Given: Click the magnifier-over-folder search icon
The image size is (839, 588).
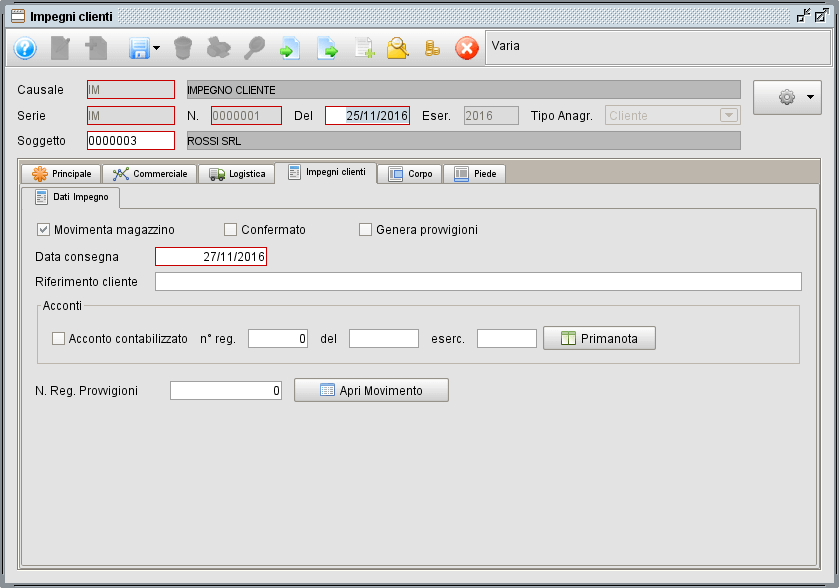Looking at the screenshot, I should pyautogui.click(x=397, y=48).
